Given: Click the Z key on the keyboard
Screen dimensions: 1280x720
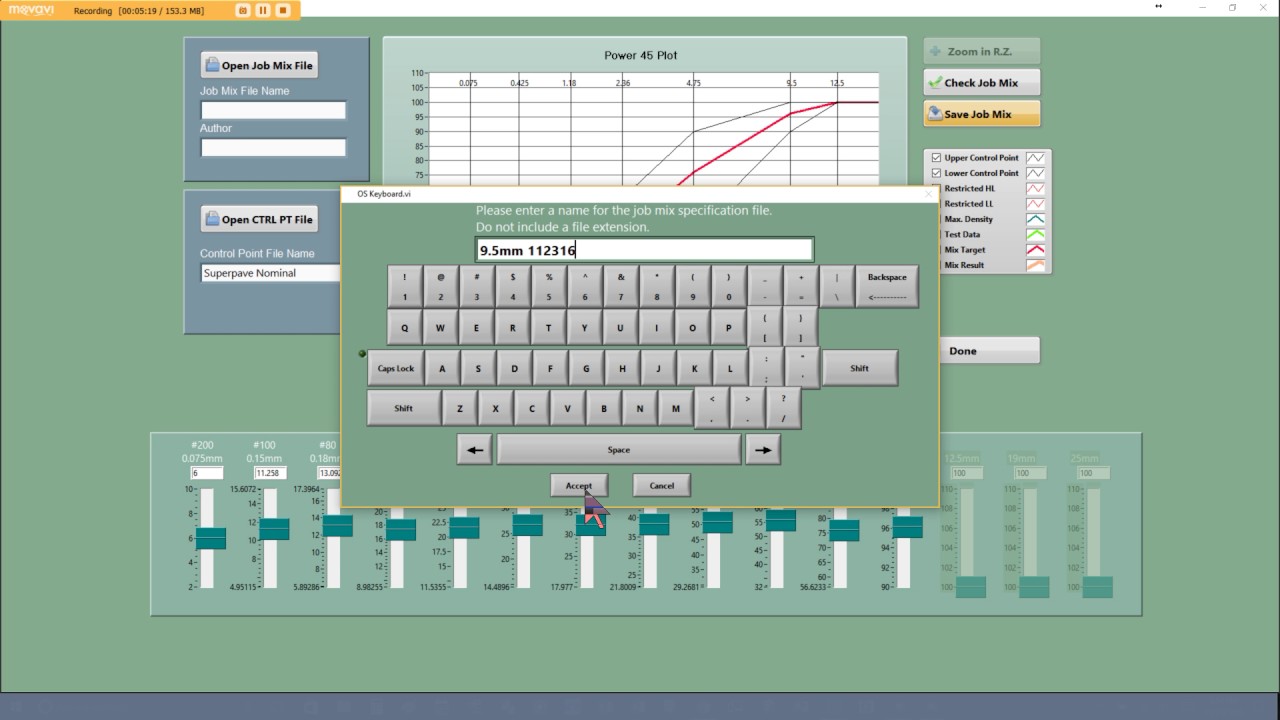Looking at the screenshot, I should coord(459,408).
